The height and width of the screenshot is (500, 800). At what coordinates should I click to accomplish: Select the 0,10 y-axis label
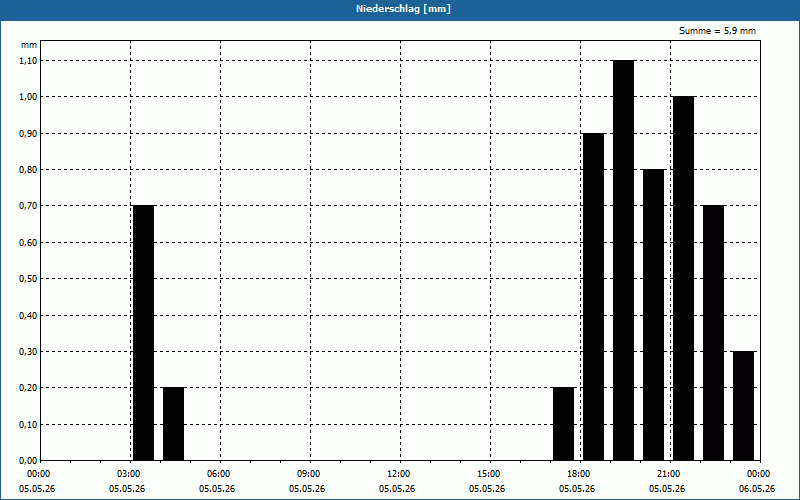tap(28, 424)
